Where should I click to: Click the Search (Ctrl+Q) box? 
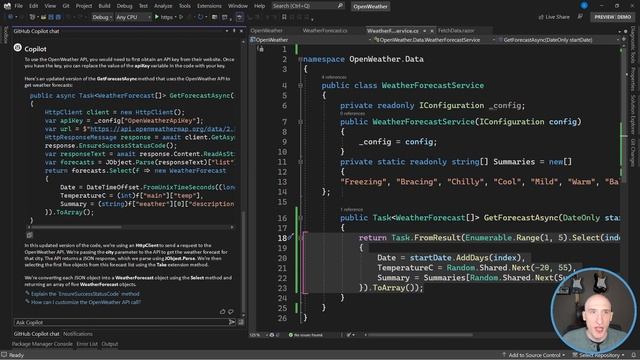(x=308, y=6)
